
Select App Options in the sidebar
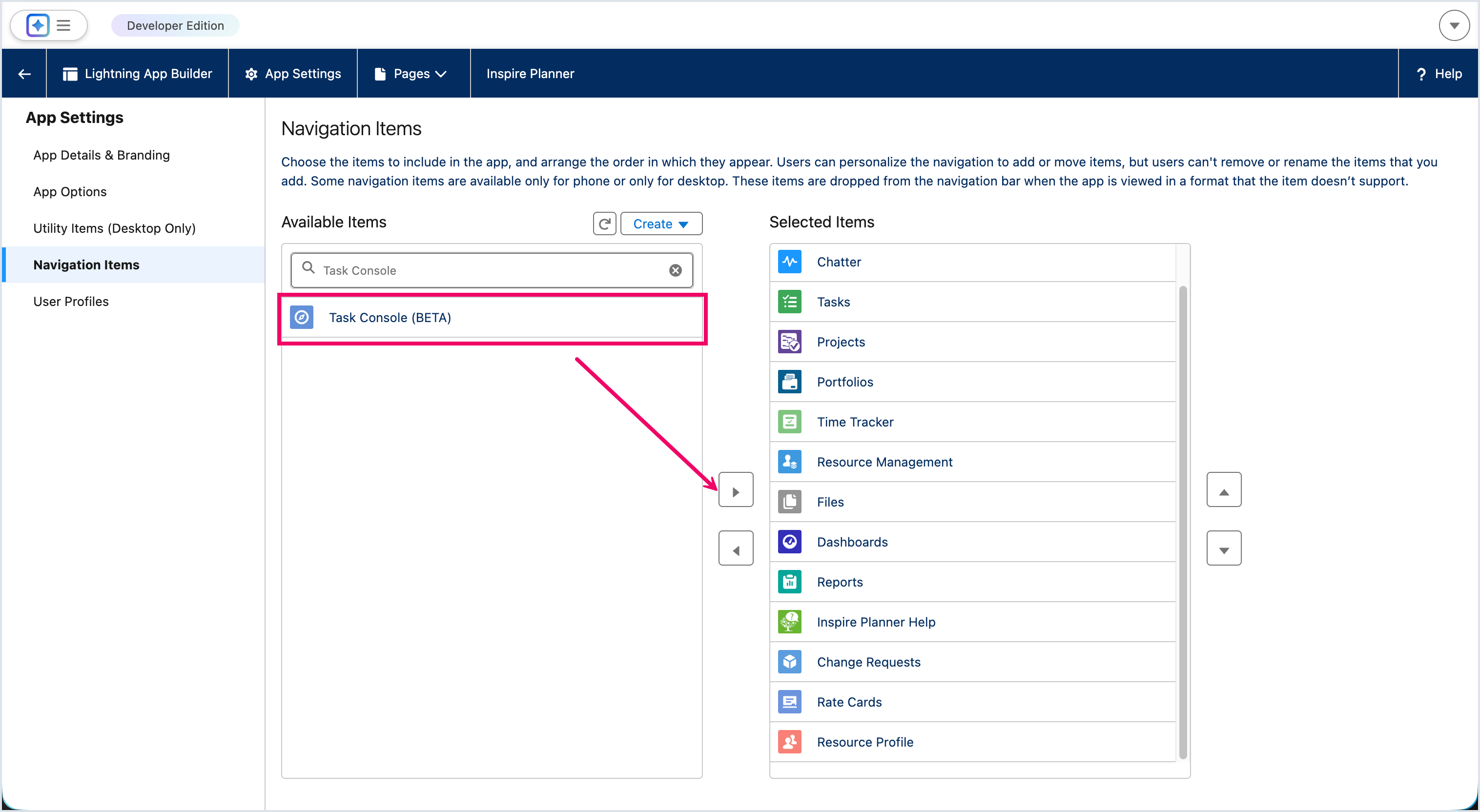70,192
